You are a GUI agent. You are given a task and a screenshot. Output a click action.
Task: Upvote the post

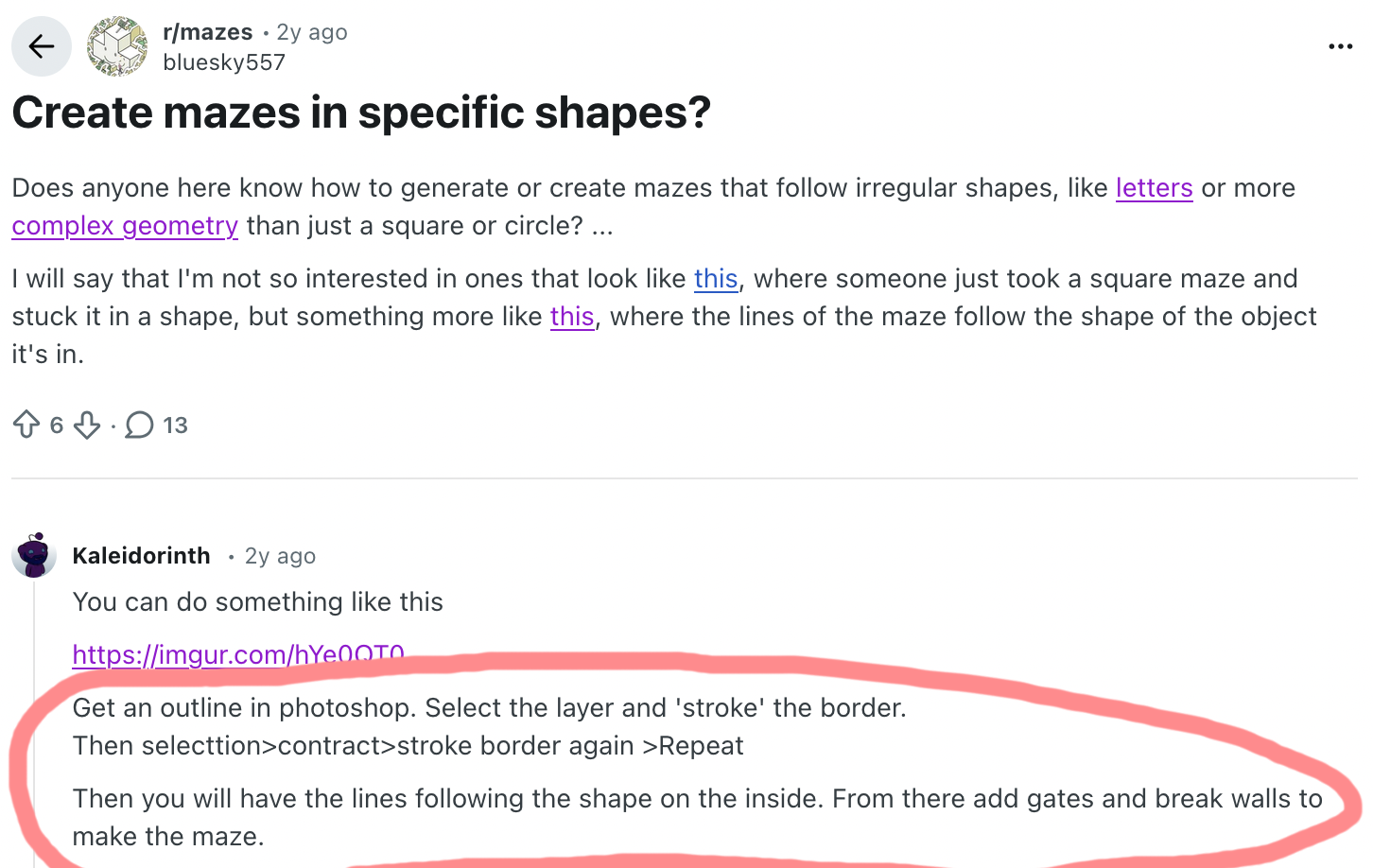click(x=27, y=425)
